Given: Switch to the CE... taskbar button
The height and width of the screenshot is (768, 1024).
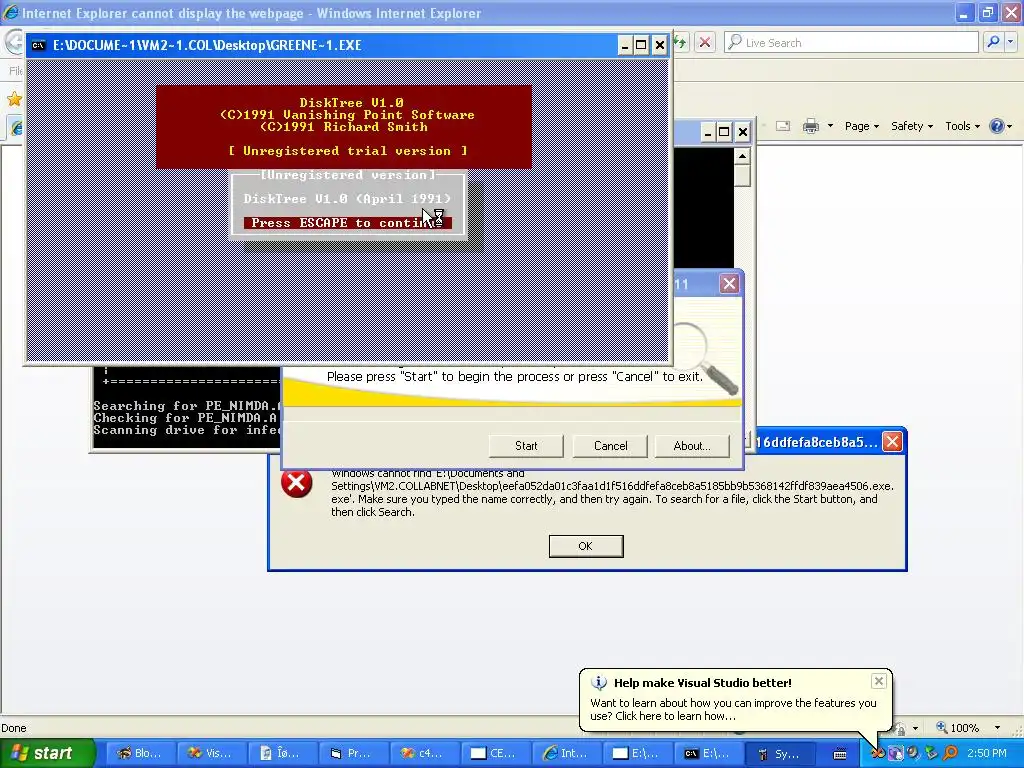Looking at the screenshot, I should point(496,753).
